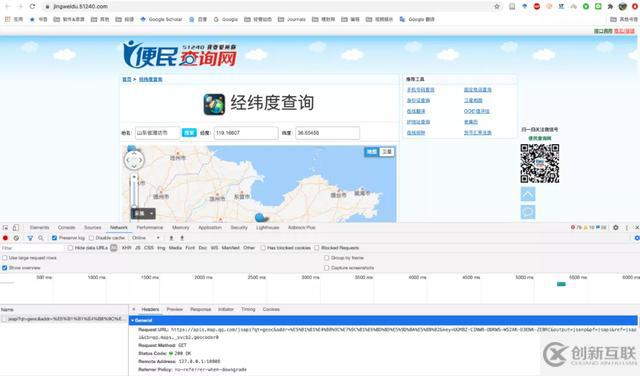640x376 pixels.
Task: Toggle the device toolbar icon
Action: tap(16, 227)
